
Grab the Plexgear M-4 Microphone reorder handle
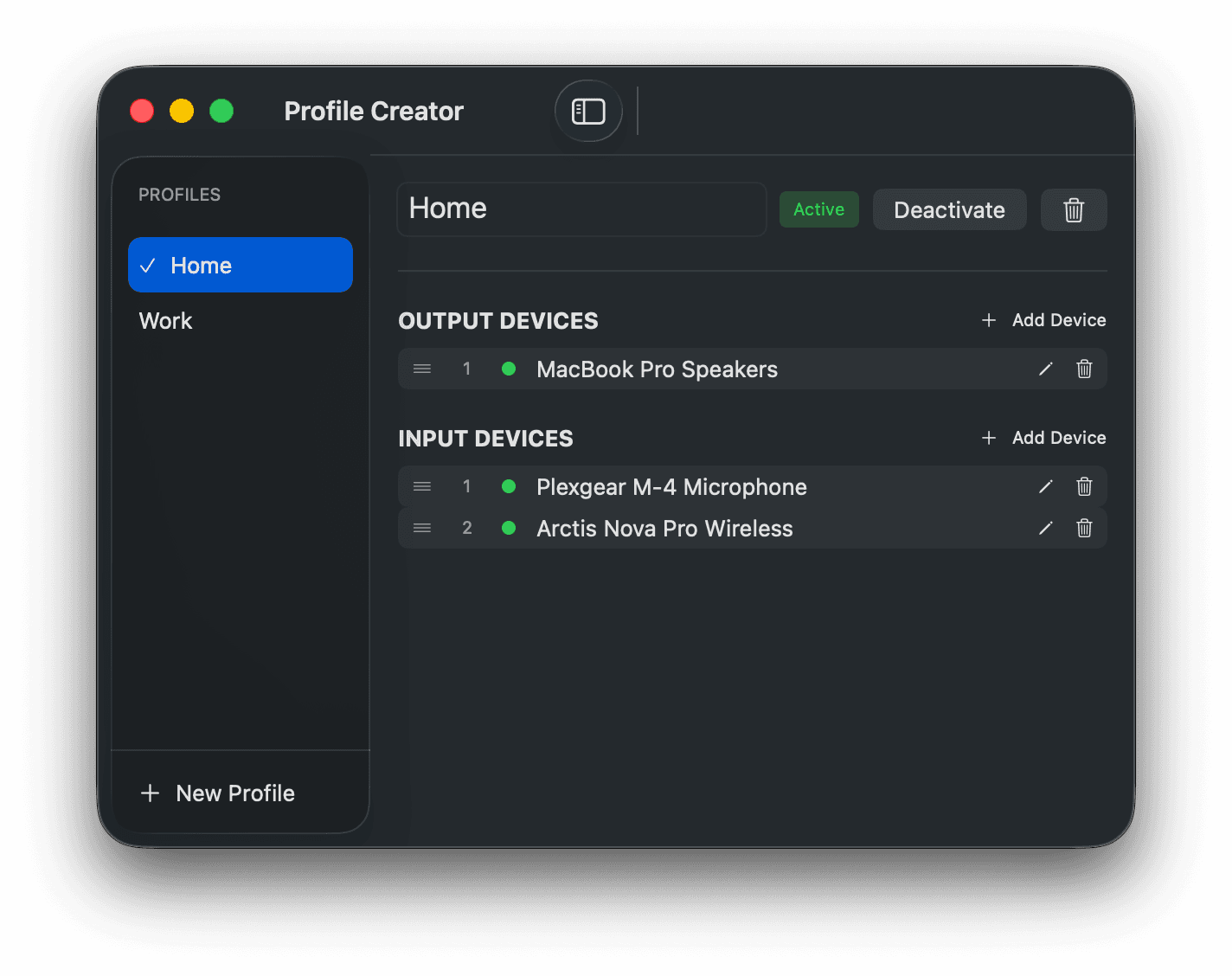coord(422,486)
